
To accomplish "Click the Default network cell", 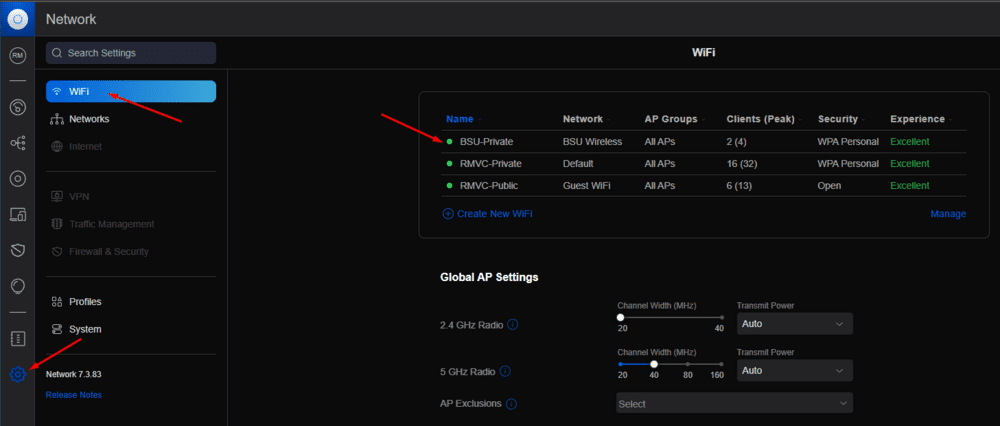I will coord(578,164).
